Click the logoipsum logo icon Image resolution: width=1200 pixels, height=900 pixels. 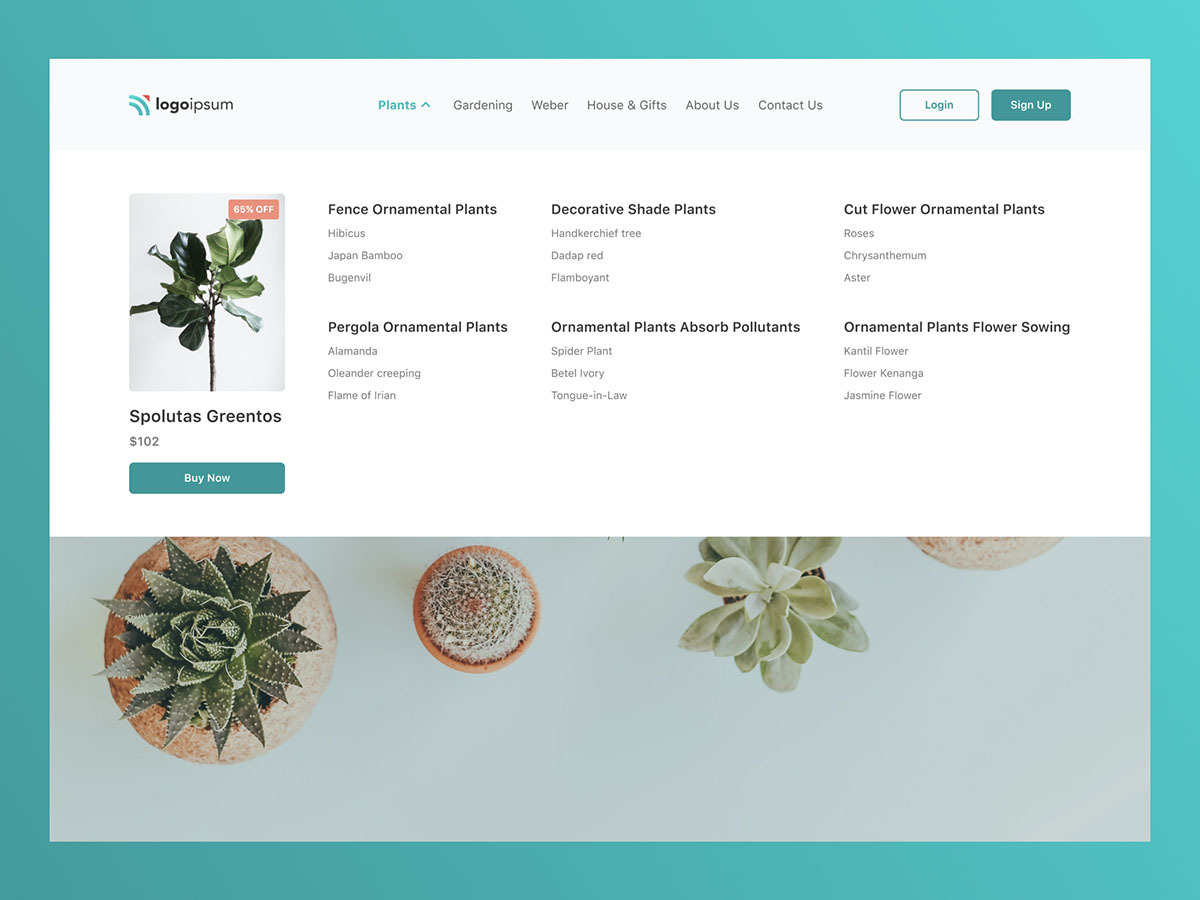[x=139, y=105]
